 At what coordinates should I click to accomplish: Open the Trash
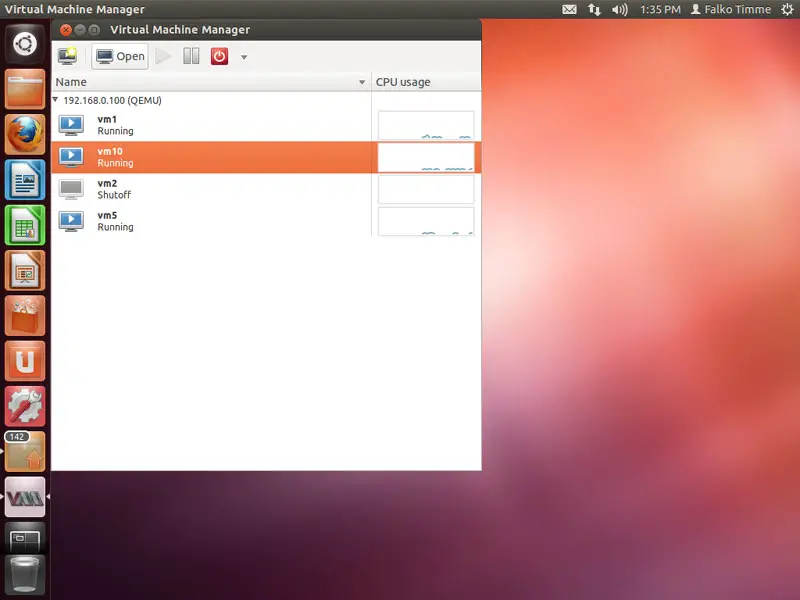25,575
